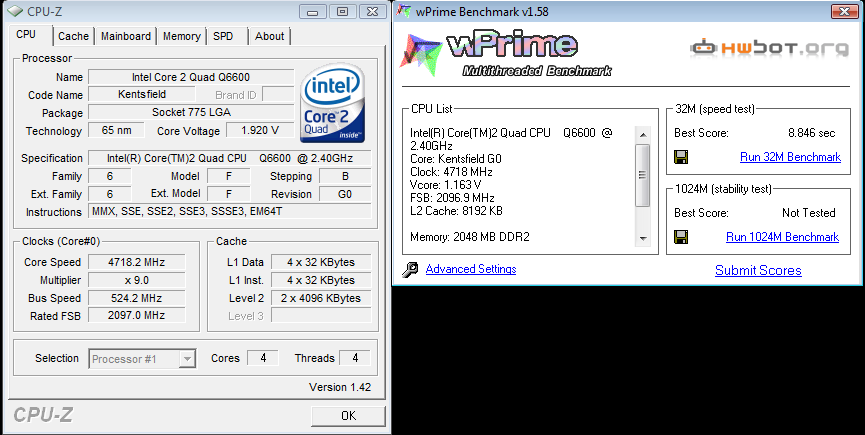Click the Core Voltage value 1.920 V
The width and height of the screenshot is (865, 435).
point(260,131)
